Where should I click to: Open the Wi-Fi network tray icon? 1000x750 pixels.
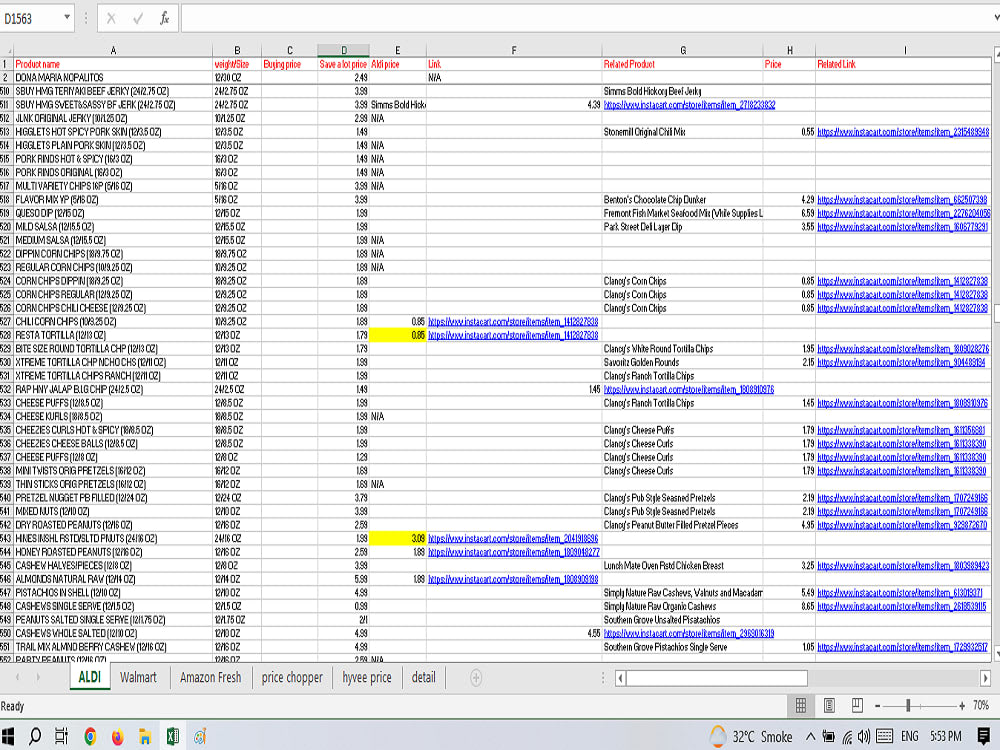(x=847, y=737)
